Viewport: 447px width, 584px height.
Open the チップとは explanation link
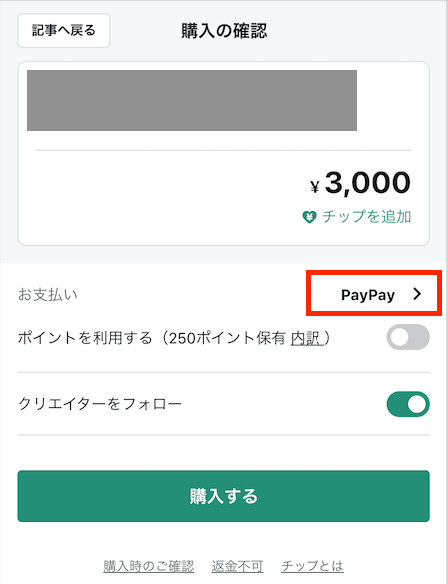pos(312,566)
